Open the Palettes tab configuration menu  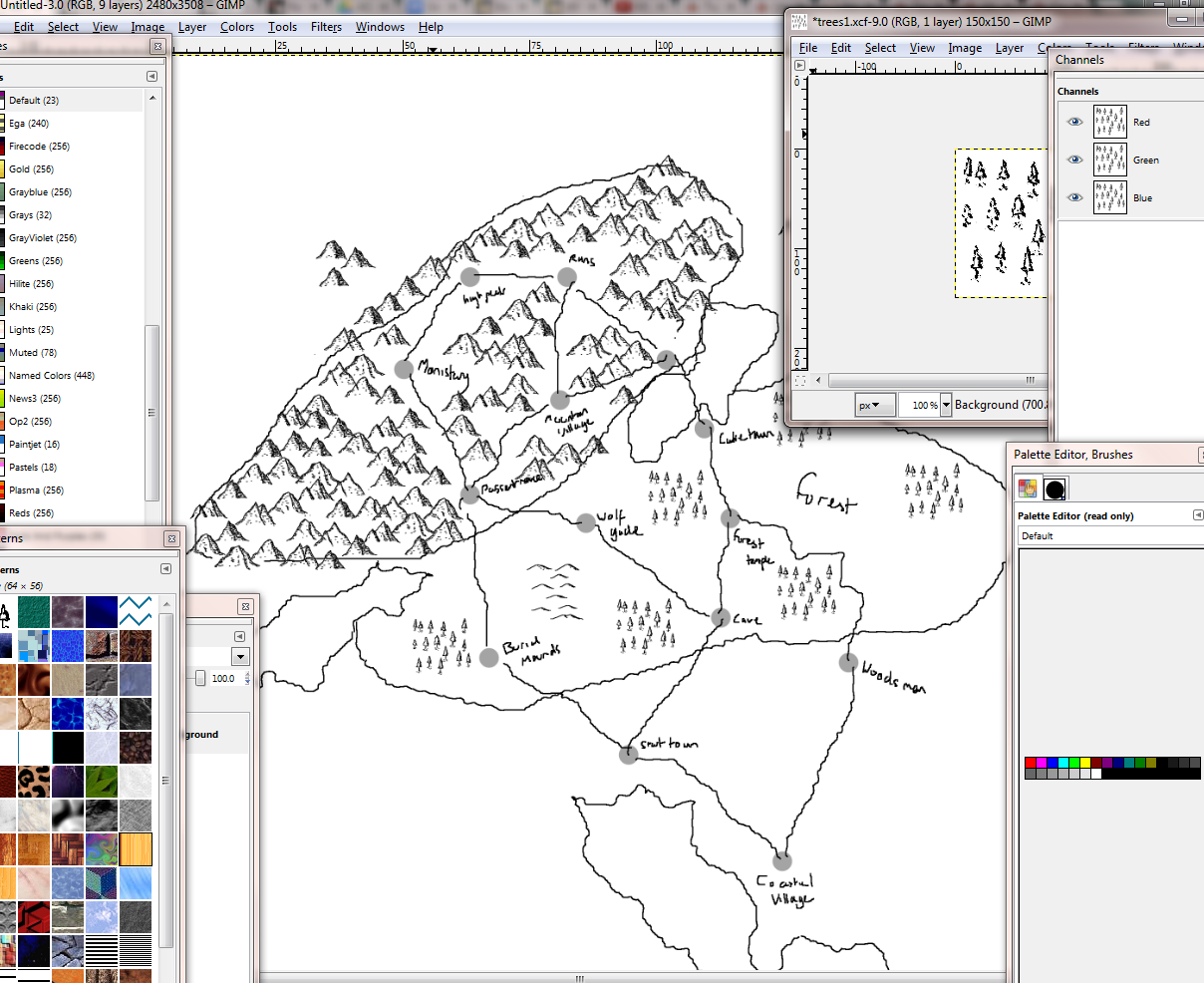point(151,76)
